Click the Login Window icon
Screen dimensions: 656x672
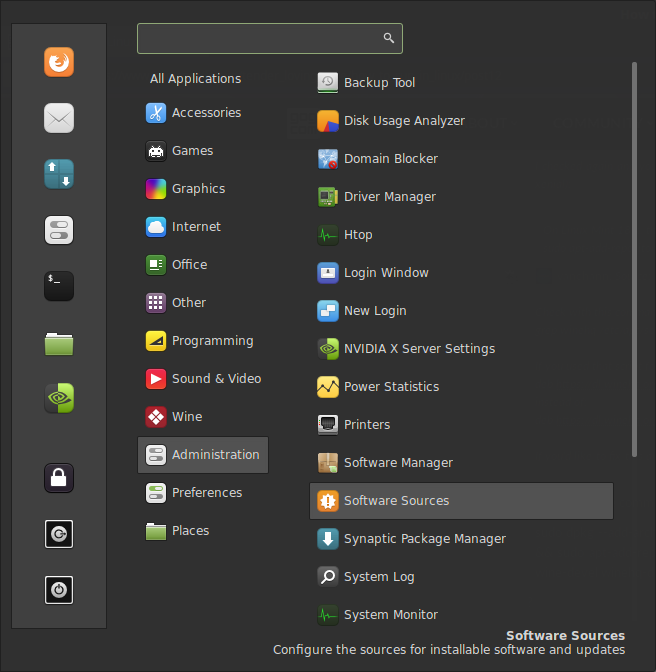click(328, 273)
